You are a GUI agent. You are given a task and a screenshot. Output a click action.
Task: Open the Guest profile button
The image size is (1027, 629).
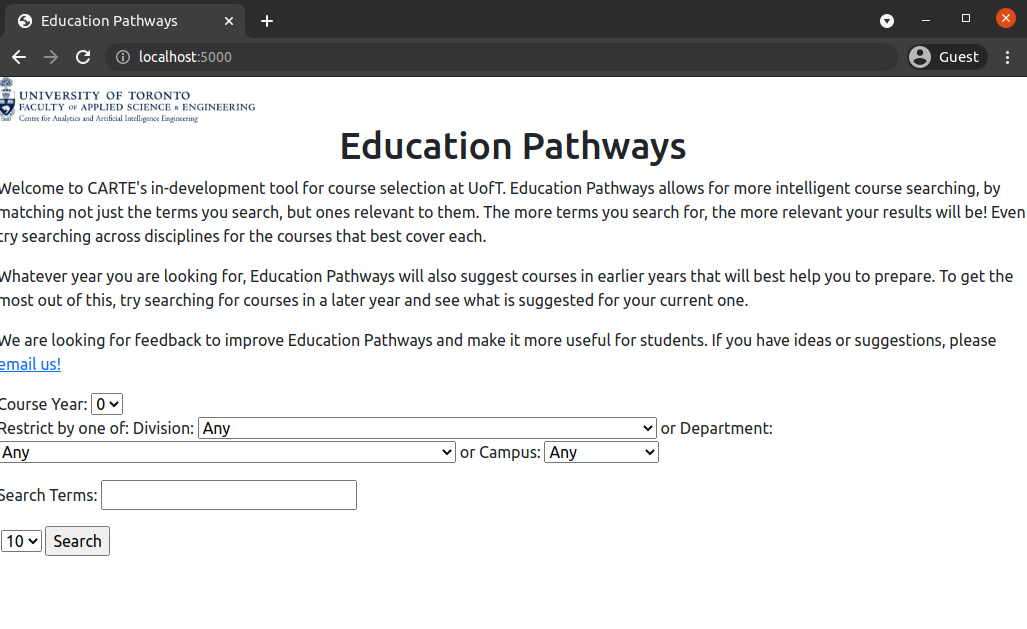point(947,58)
